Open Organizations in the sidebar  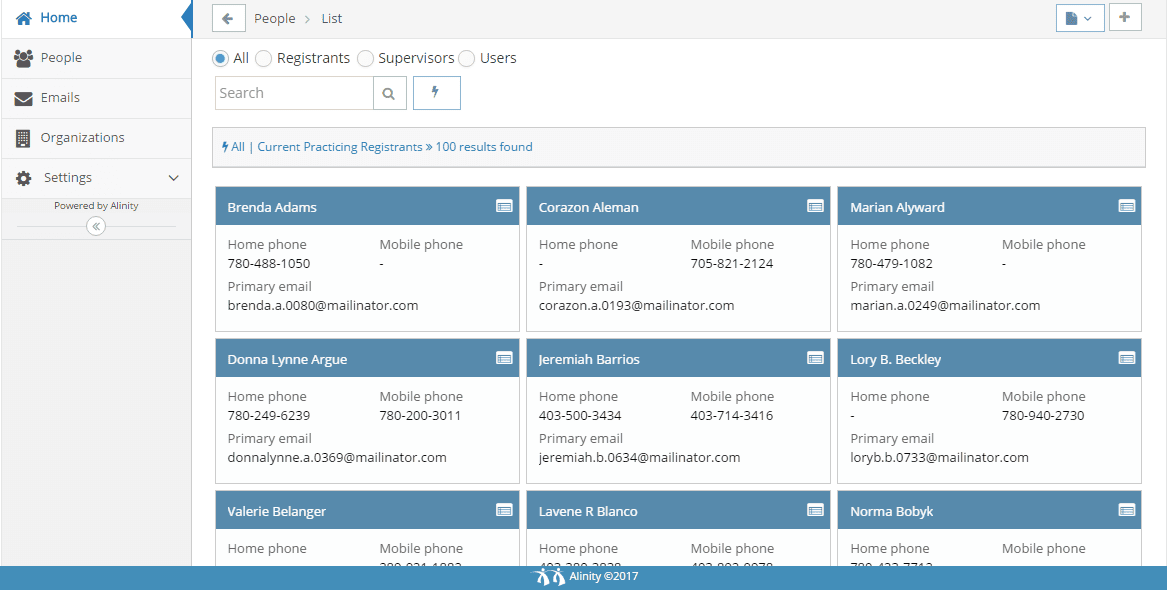(x=96, y=138)
